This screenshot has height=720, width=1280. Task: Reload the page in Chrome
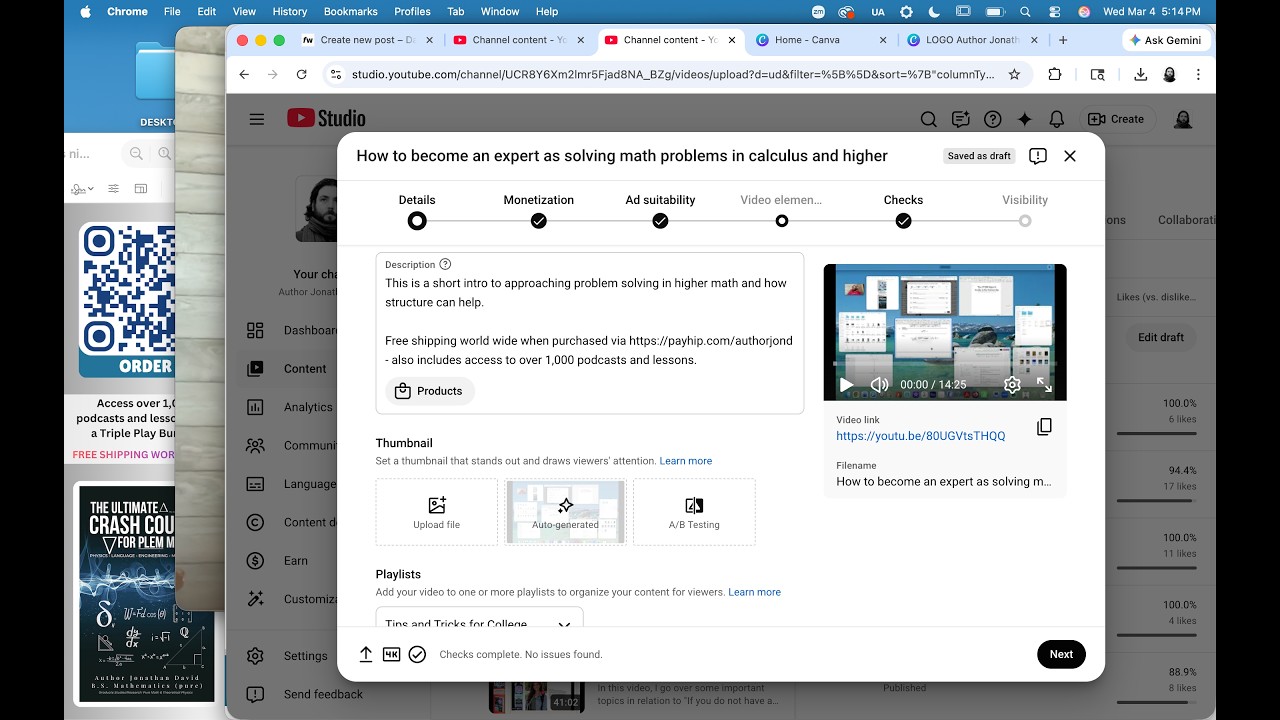click(302, 74)
